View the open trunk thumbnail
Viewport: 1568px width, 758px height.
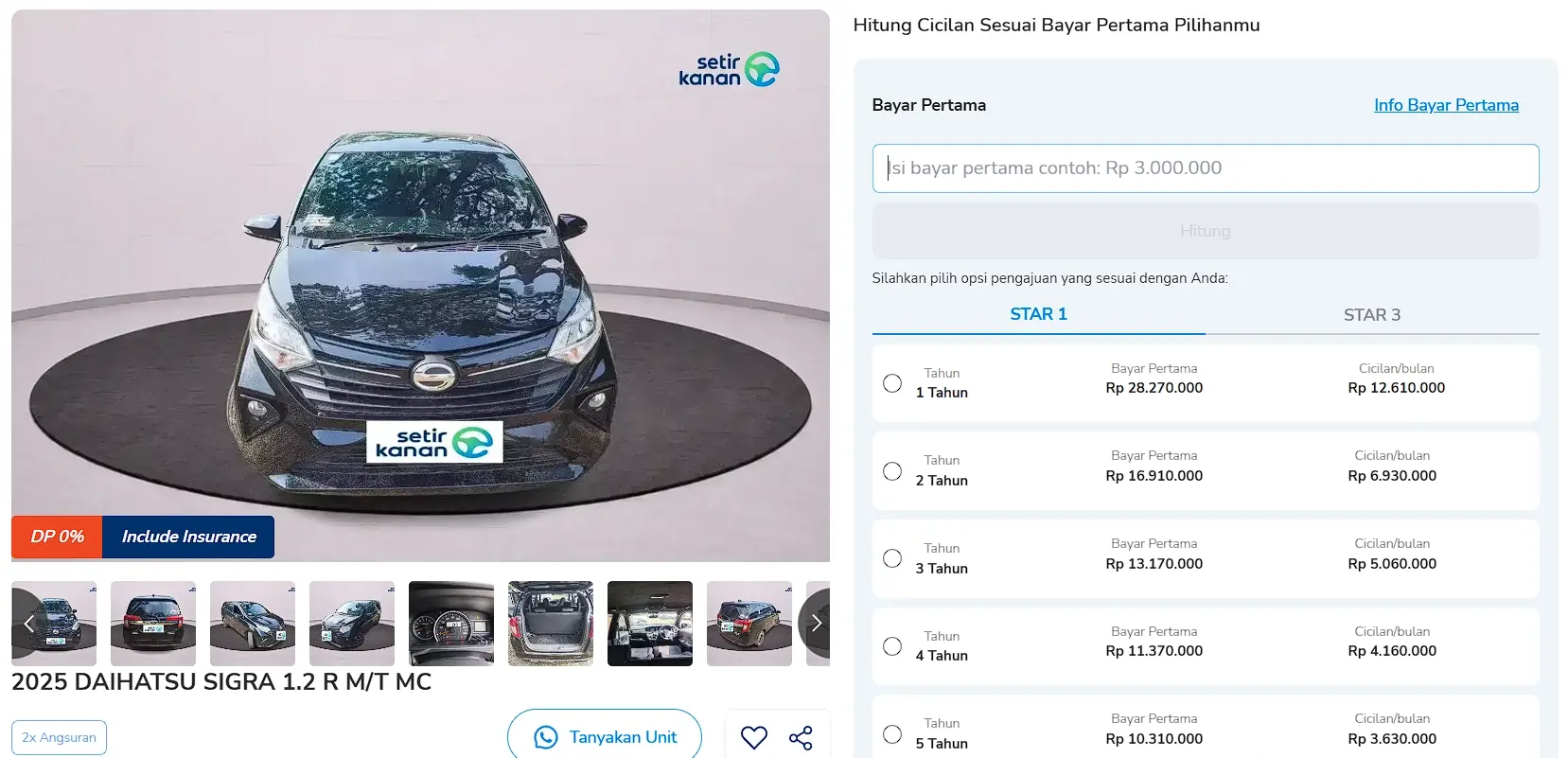click(x=551, y=624)
